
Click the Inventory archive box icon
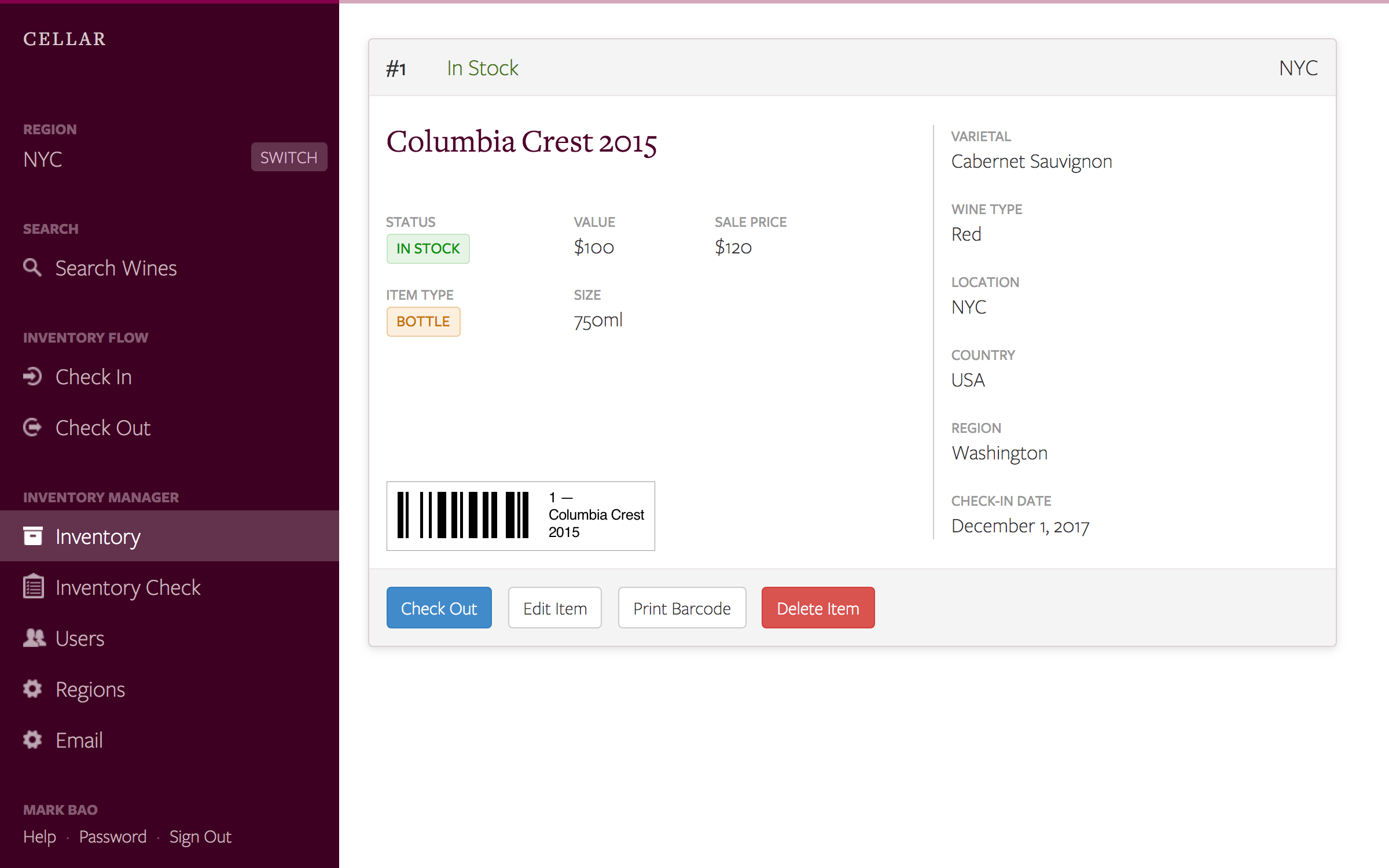(x=32, y=536)
